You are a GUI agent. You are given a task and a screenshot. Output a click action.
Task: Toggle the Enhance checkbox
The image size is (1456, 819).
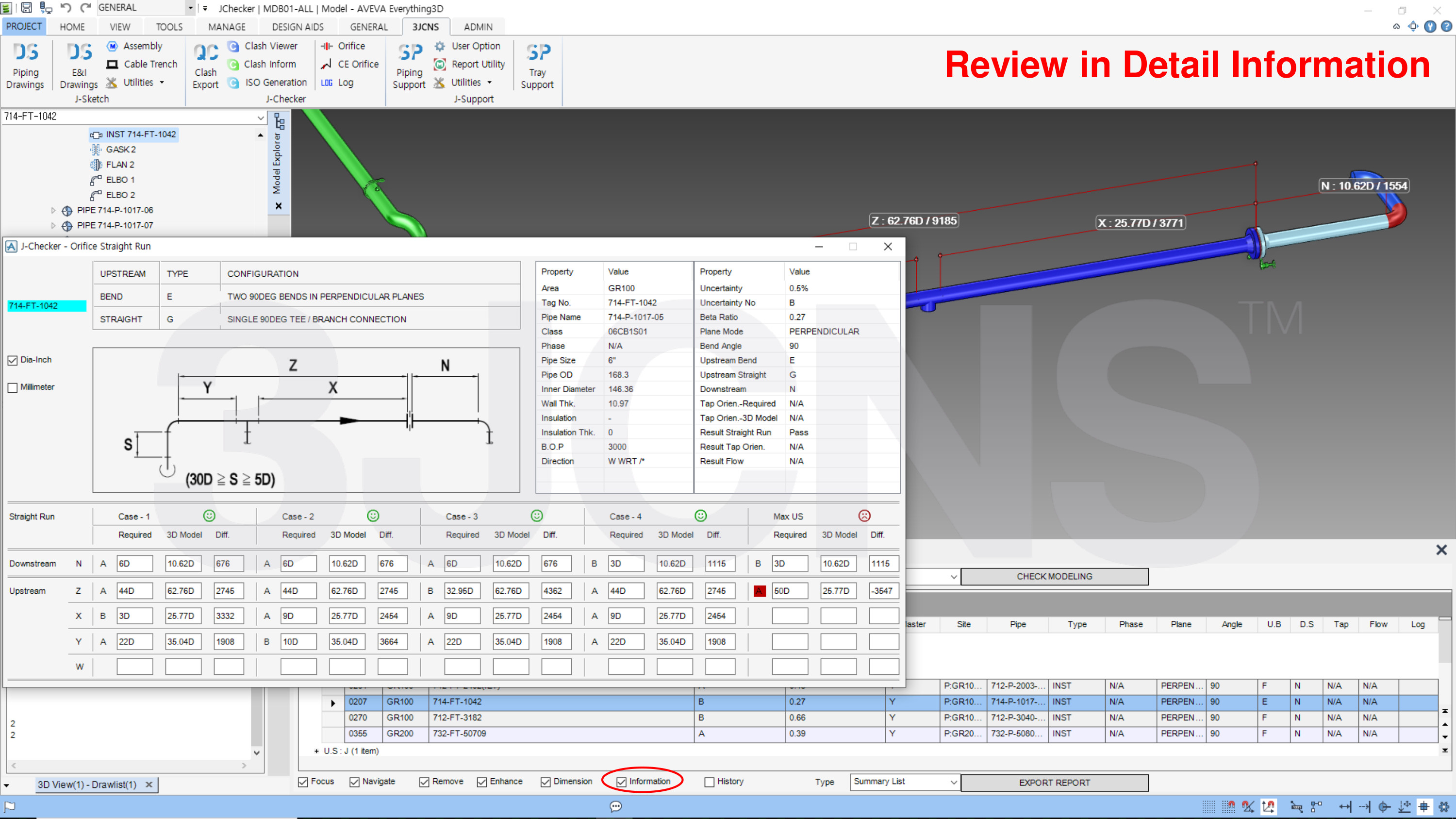(482, 782)
